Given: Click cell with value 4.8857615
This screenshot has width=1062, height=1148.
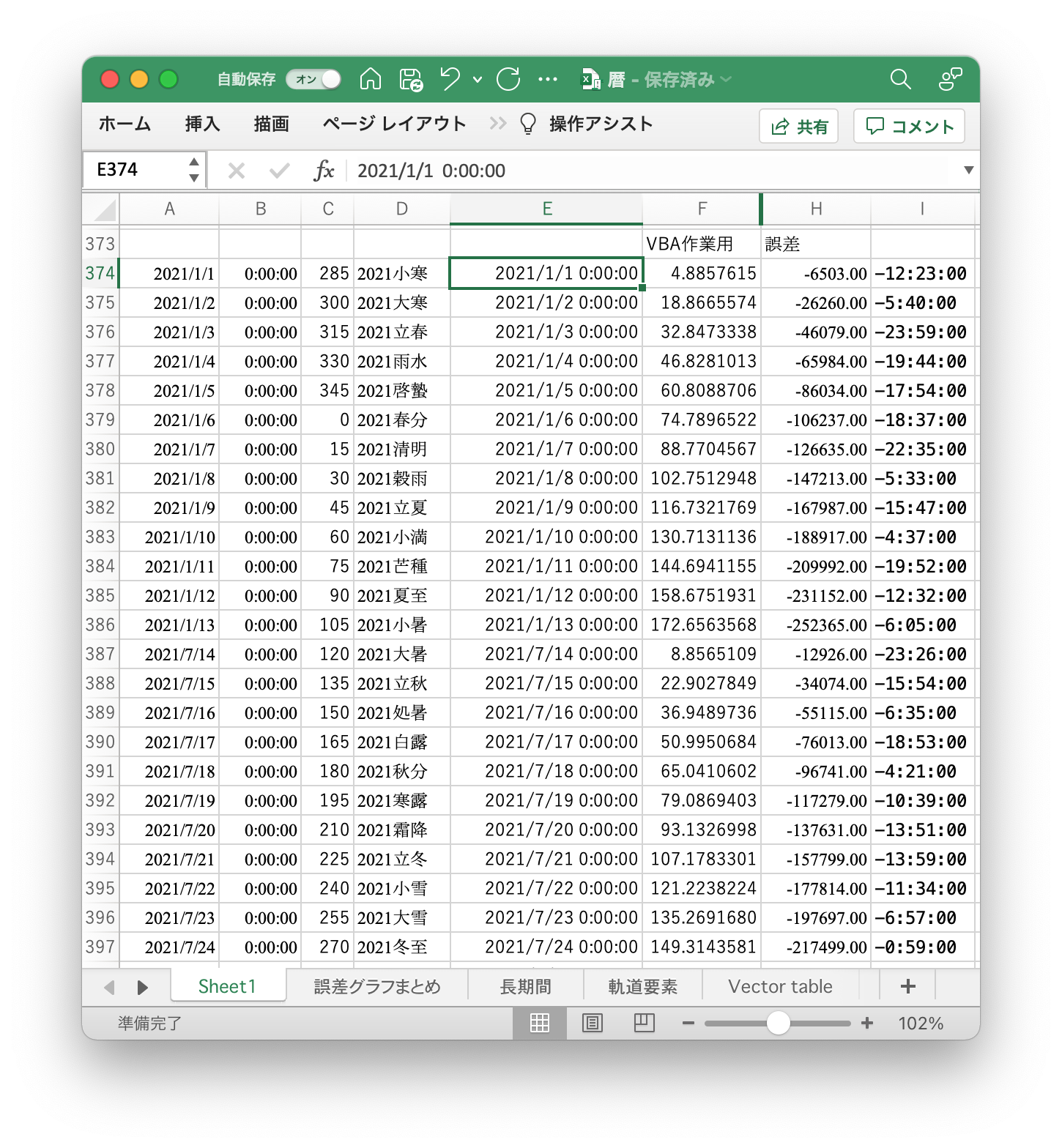Looking at the screenshot, I should pos(702,273).
